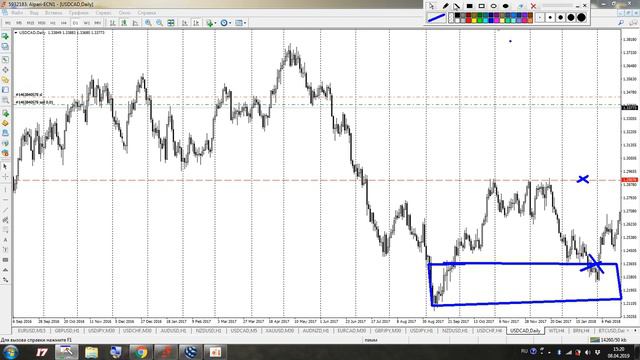The height and width of the screenshot is (360, 640).
Task: Open the Графики menu
Action: [78, 13]
